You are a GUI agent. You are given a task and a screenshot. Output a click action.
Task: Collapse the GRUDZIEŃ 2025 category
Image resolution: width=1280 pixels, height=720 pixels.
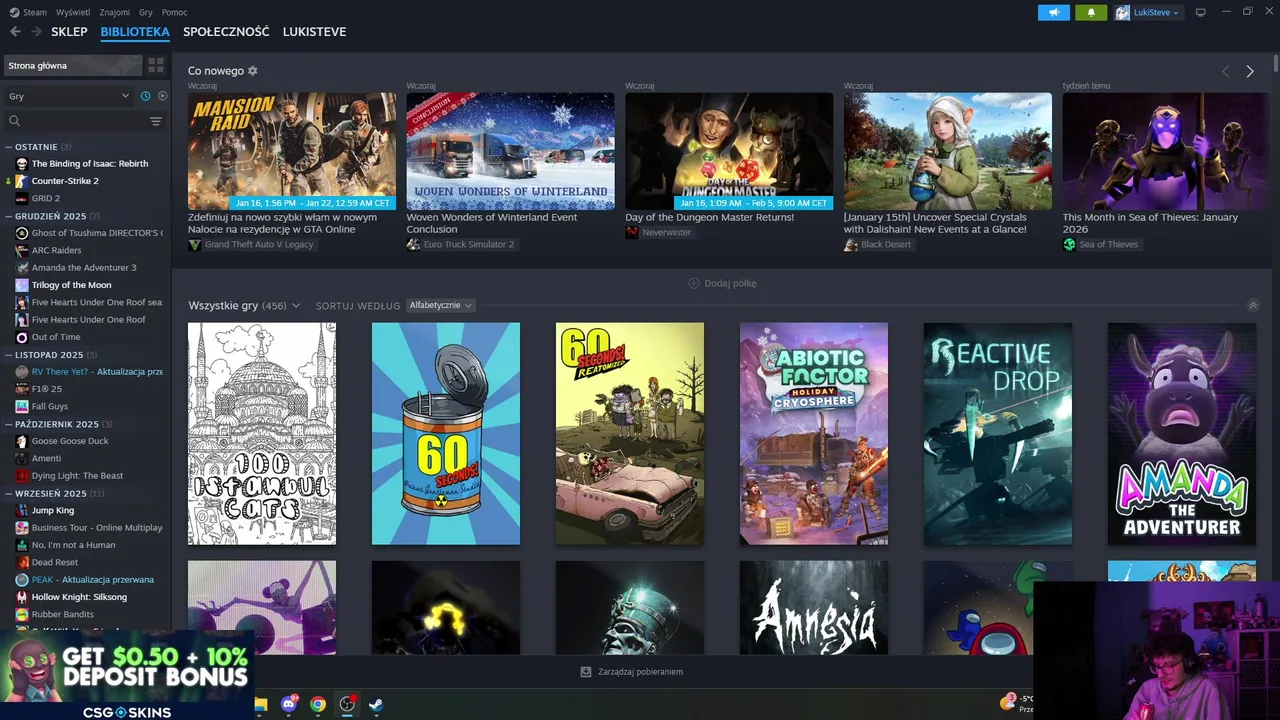click(8, 216)
